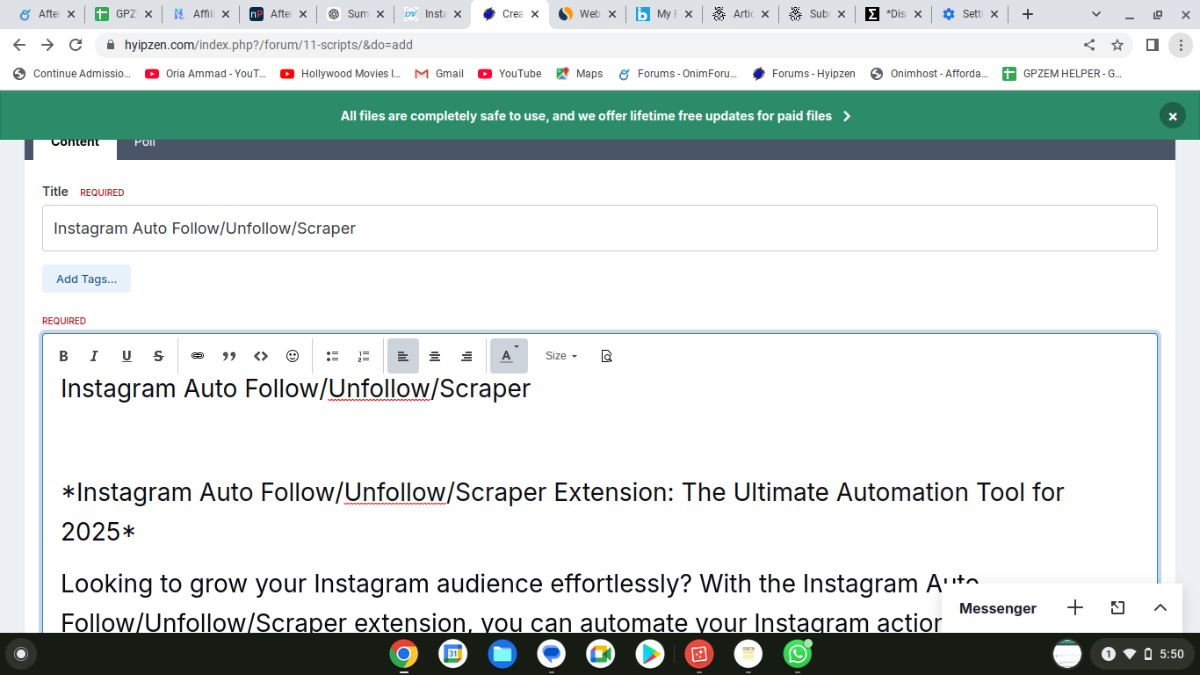Image resolution: width=1200 pixels, height=675 pixels.
Task: Open Google Calendar from the shelf
Action: [x=453, y=655]
